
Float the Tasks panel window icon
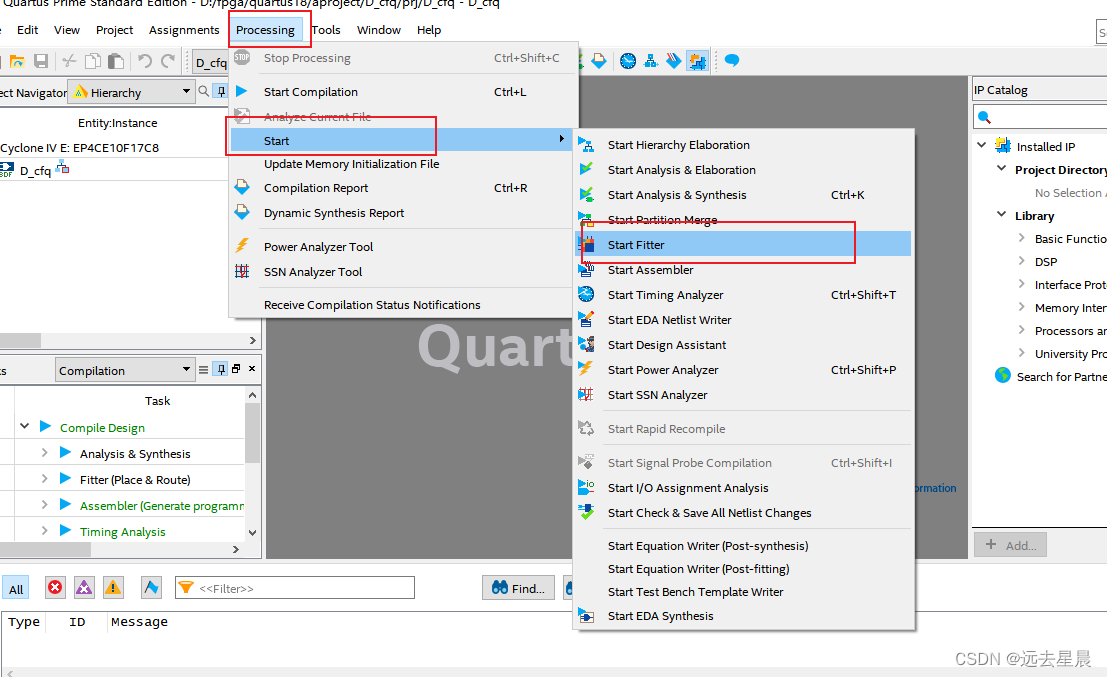236,369
